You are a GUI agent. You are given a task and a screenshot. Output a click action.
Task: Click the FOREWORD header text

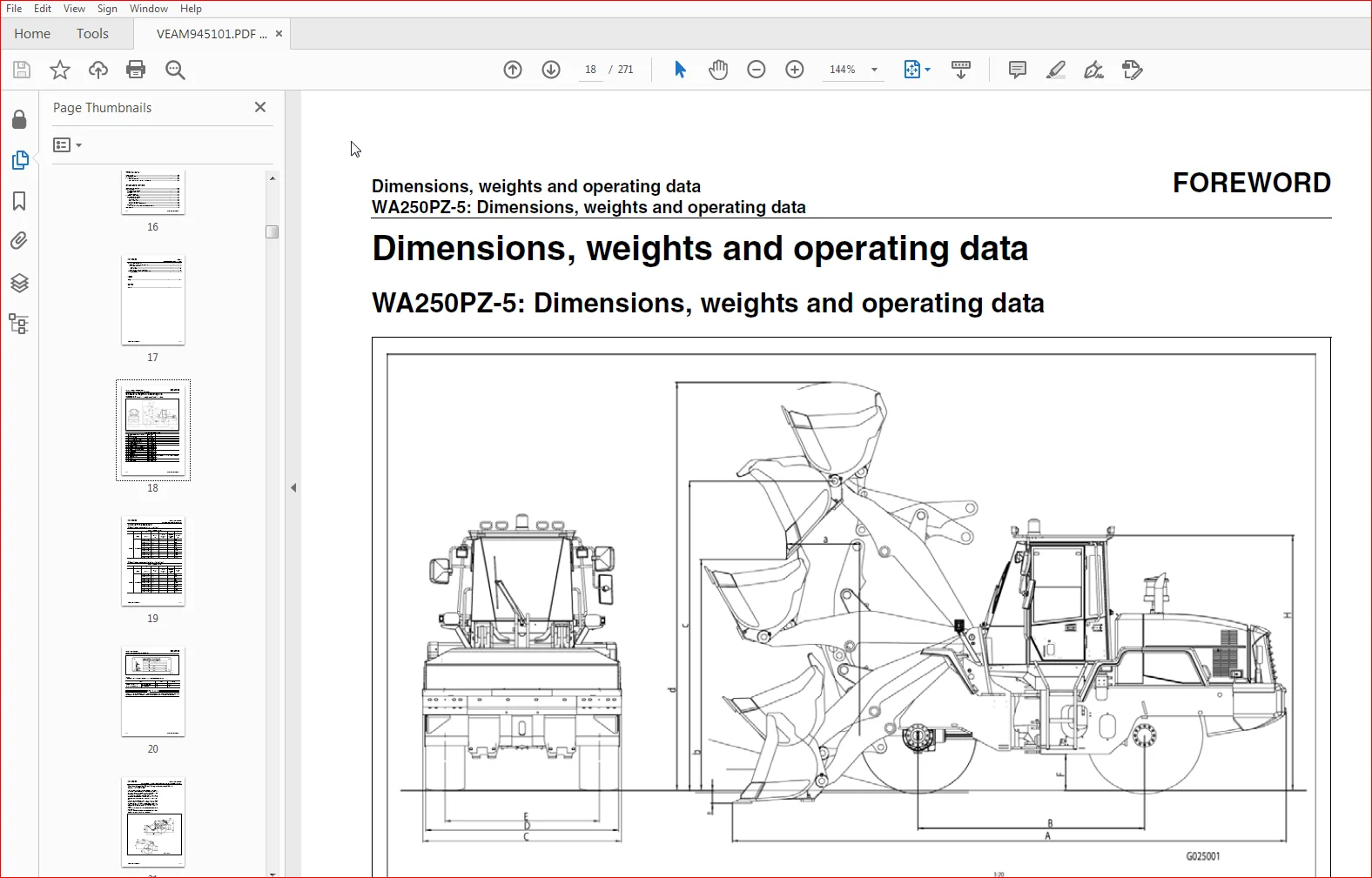1252,184
